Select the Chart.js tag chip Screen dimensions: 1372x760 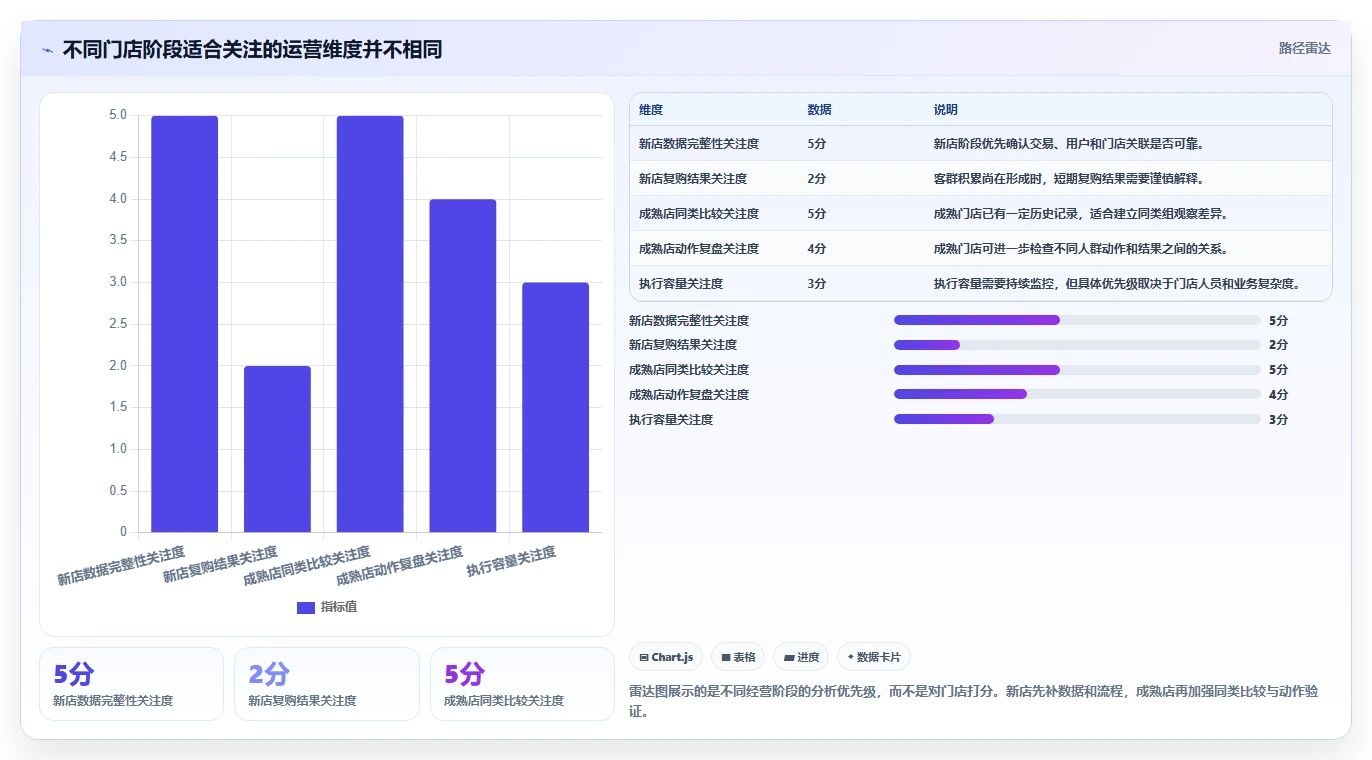click(666, 657)
